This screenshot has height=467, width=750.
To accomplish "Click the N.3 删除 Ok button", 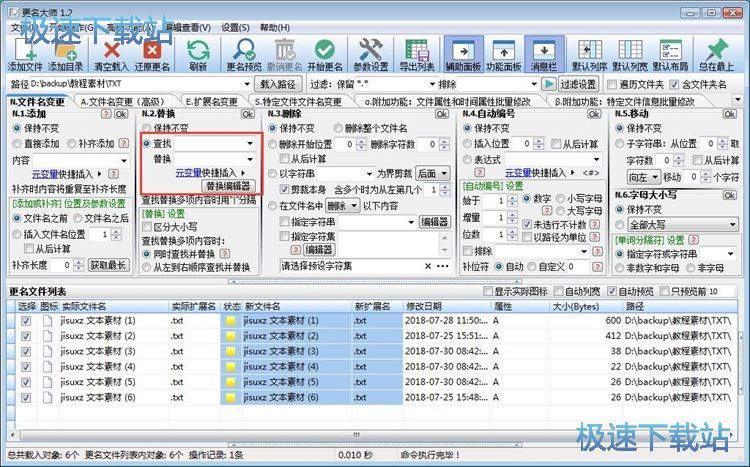I will click(x=441, y=114).
